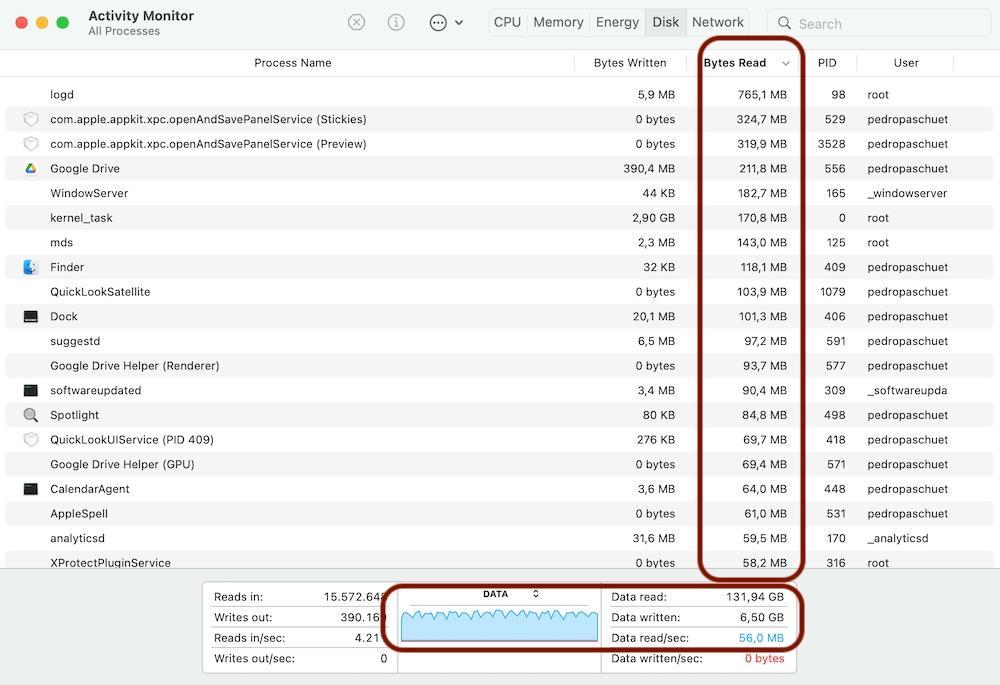Select the mds process

pos(499,242)
